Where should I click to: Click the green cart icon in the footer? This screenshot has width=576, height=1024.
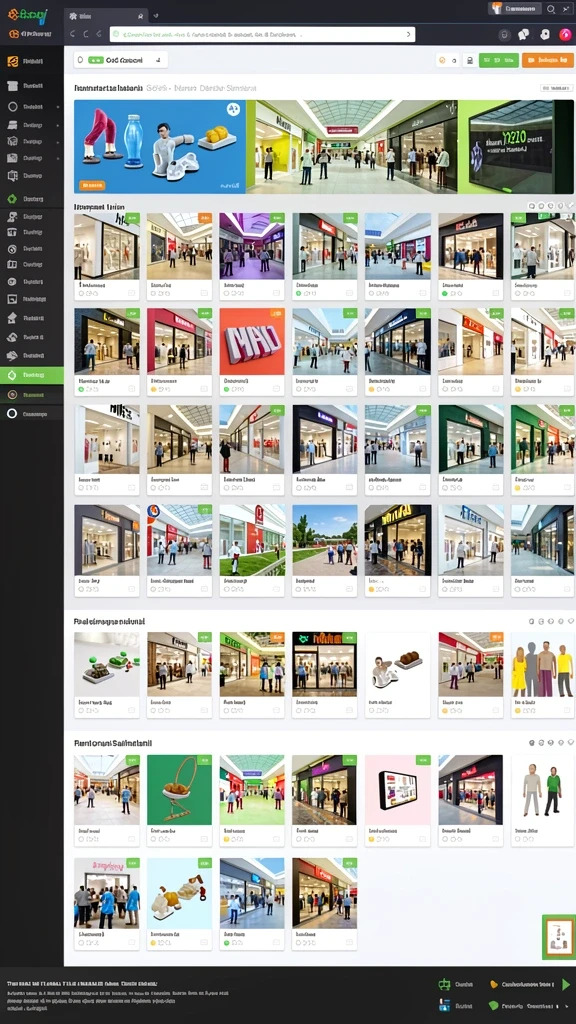click(x=445, y=984)
